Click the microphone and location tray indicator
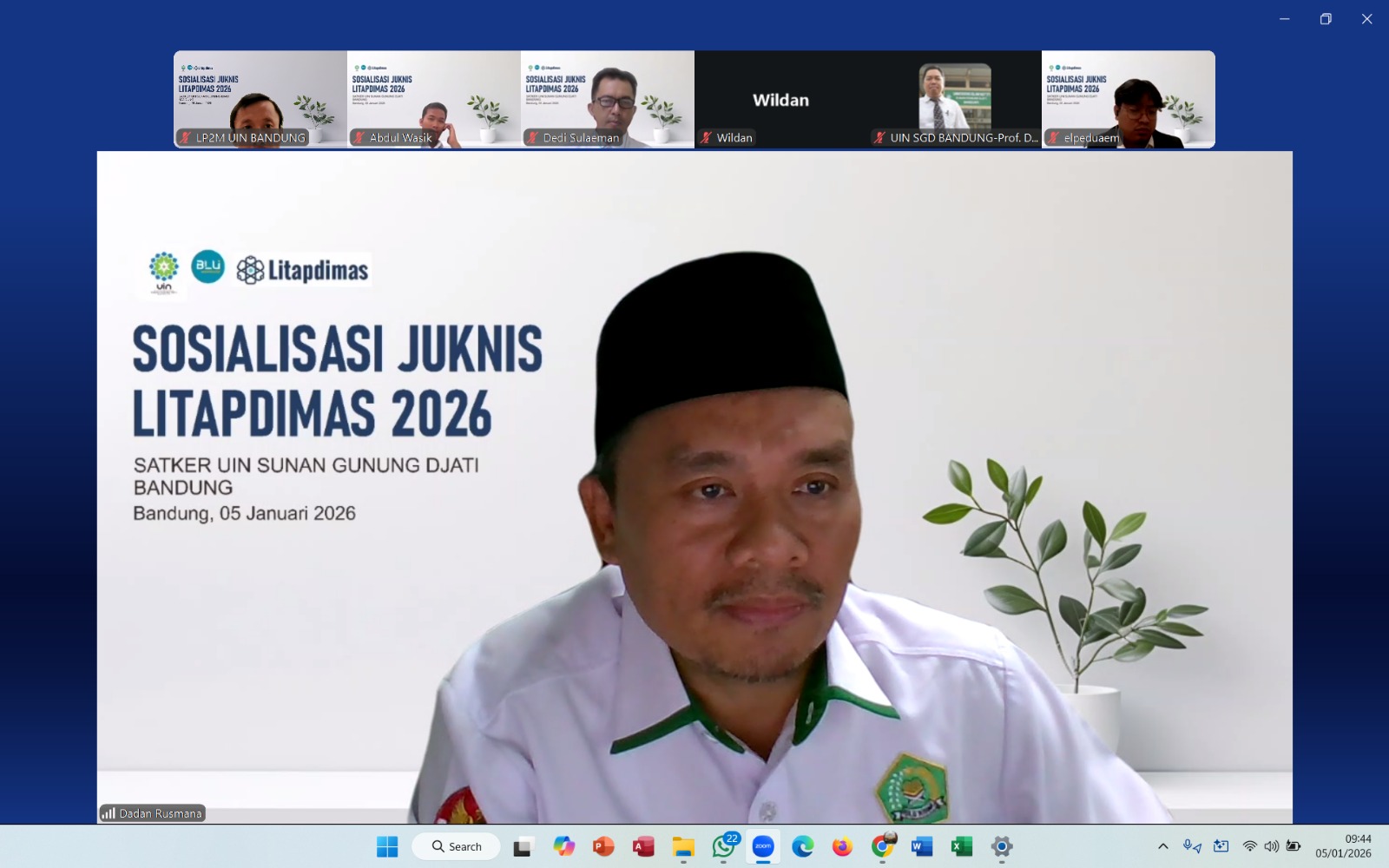Viewport: 1389px width, 868px height. (1192, 846)
